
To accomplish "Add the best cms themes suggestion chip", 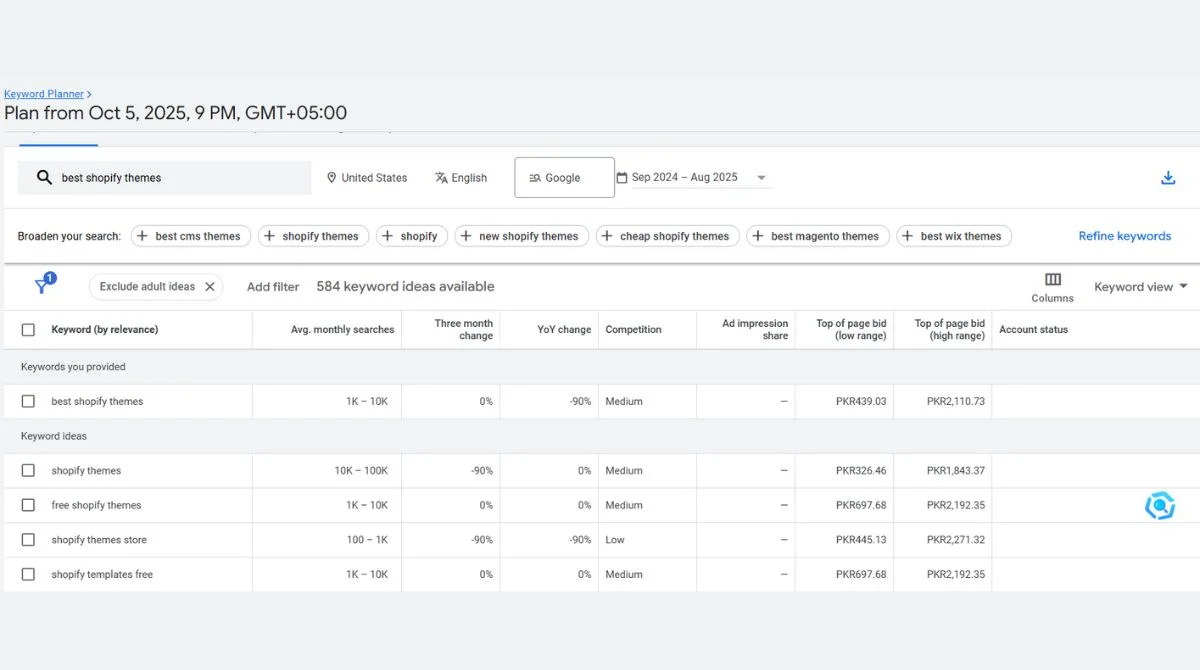I will tap(190, 235).
